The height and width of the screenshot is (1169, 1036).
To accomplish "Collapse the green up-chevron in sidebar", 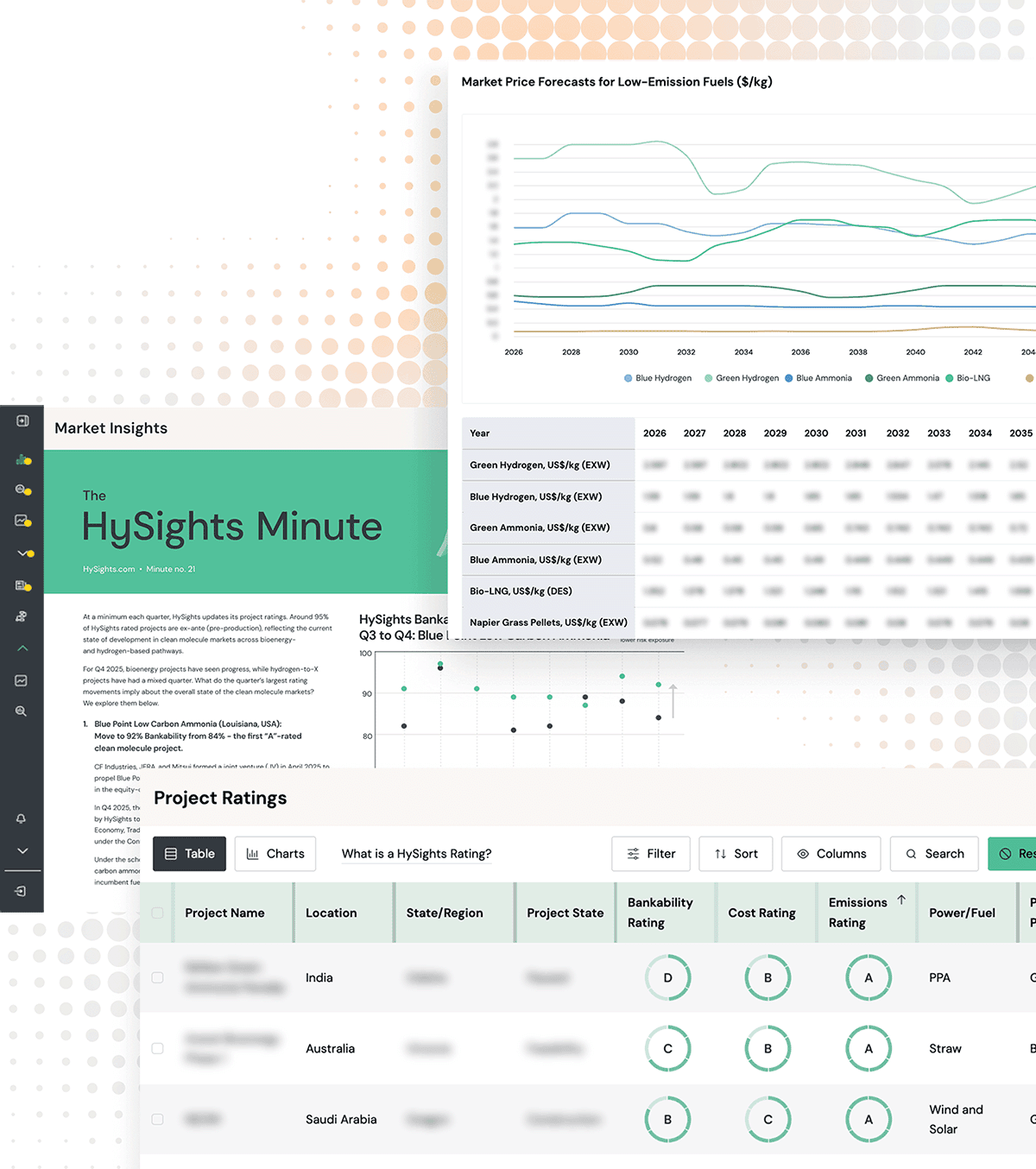I will pos(22,648).
